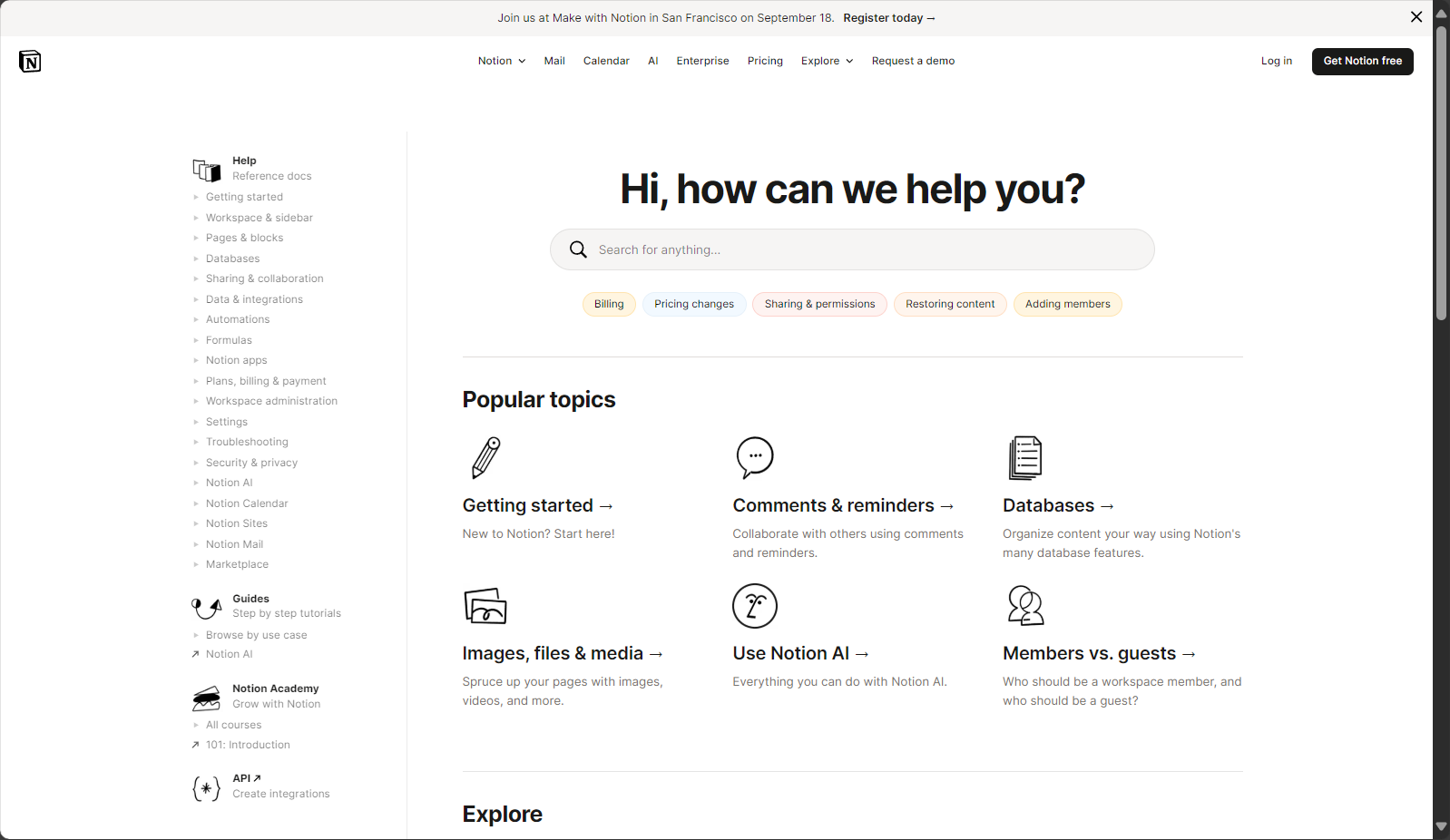Open Browse by use case under Guides

coord(256,635)
